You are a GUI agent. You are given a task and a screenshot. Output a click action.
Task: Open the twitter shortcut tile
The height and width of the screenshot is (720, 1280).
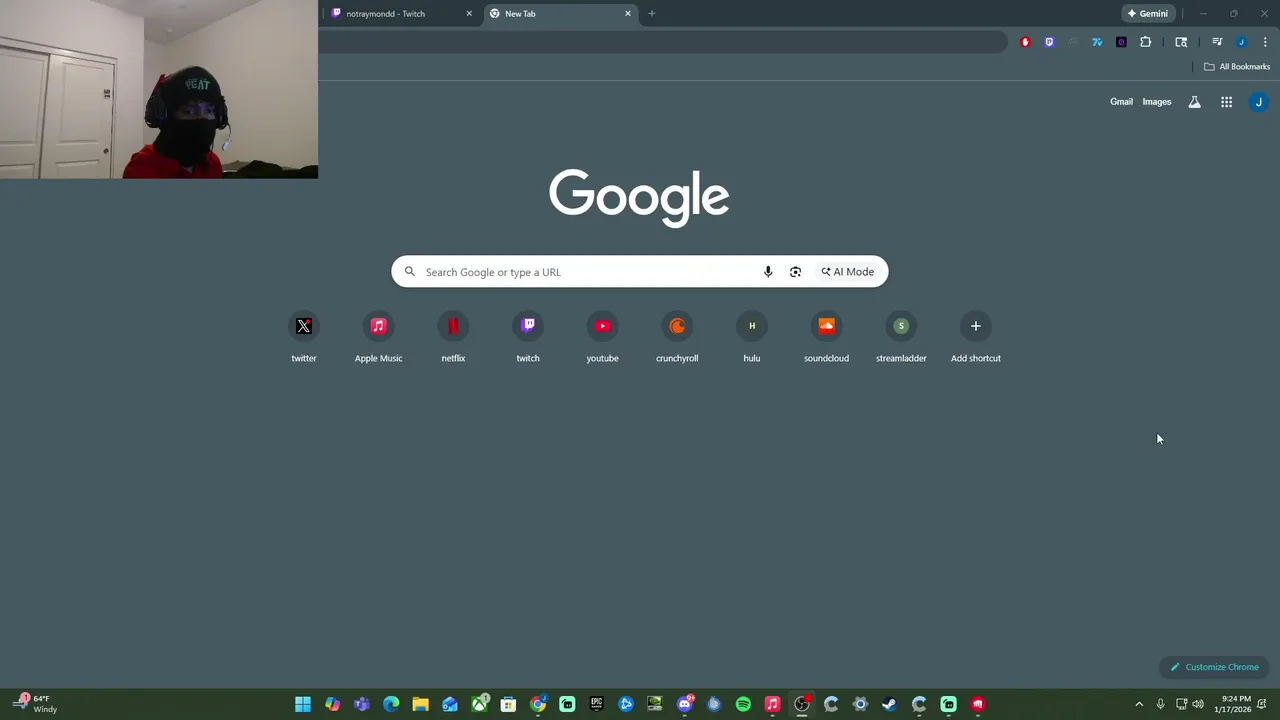304,338
